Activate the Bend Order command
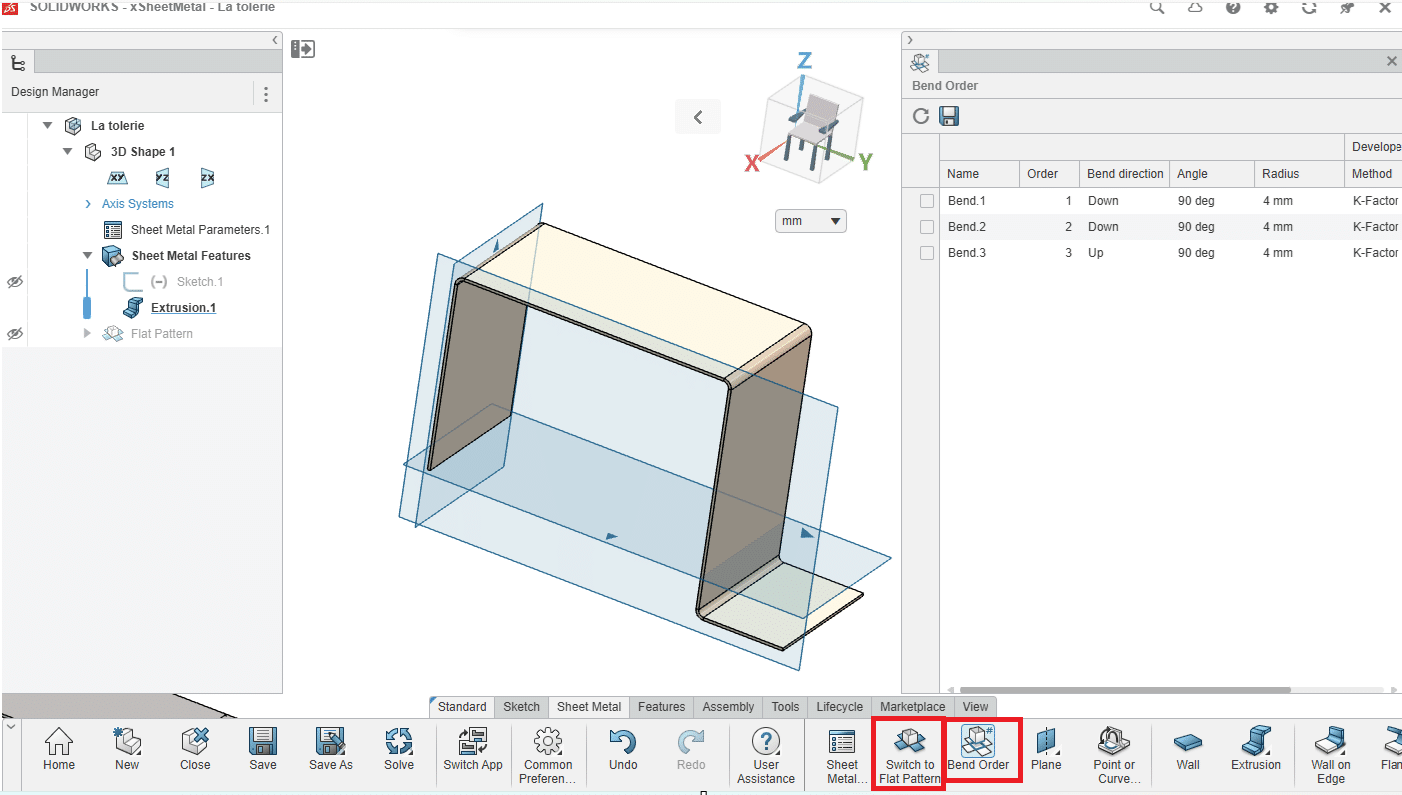The width and height of the screenshot is (1402, 795). click(x=978, y=749)
